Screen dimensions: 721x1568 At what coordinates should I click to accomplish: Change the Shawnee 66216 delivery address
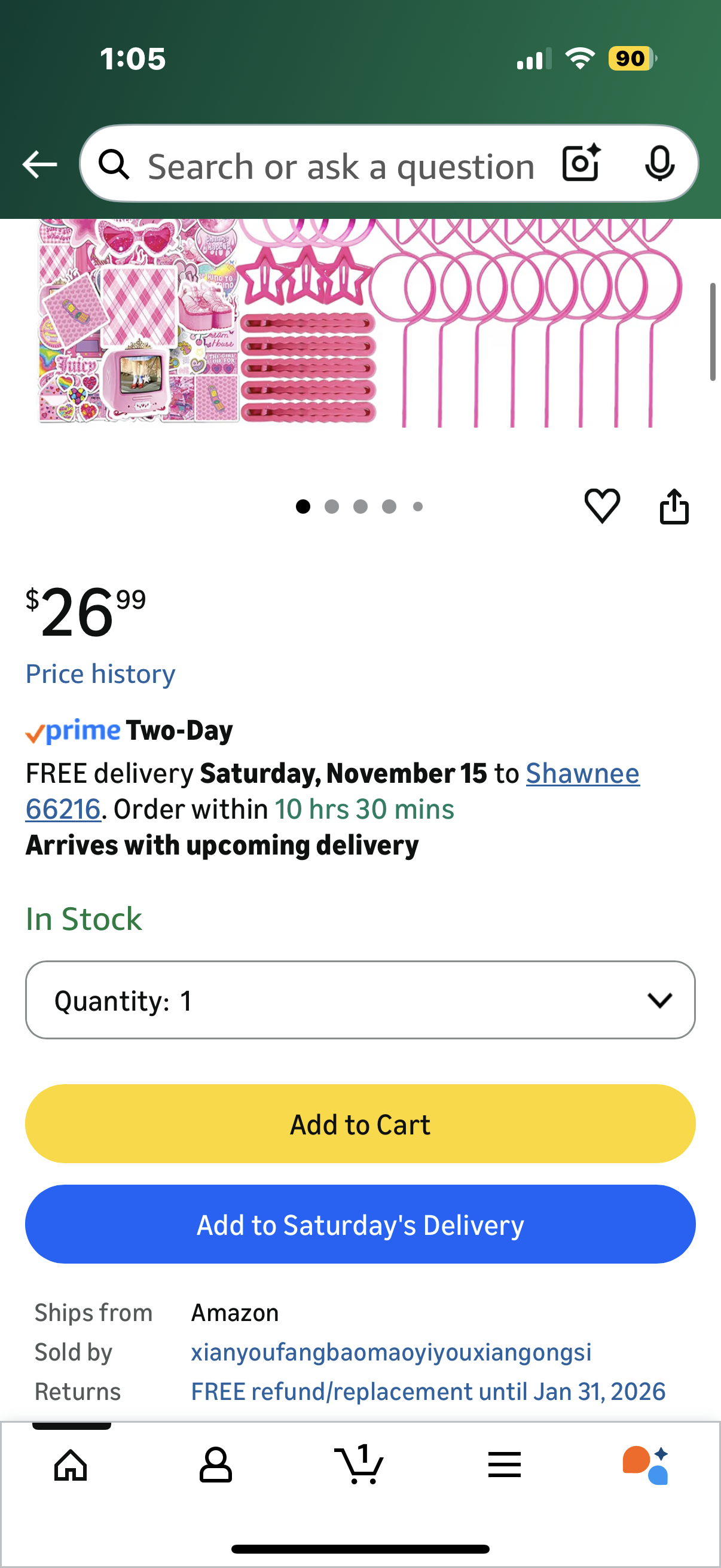coord(582,774)
